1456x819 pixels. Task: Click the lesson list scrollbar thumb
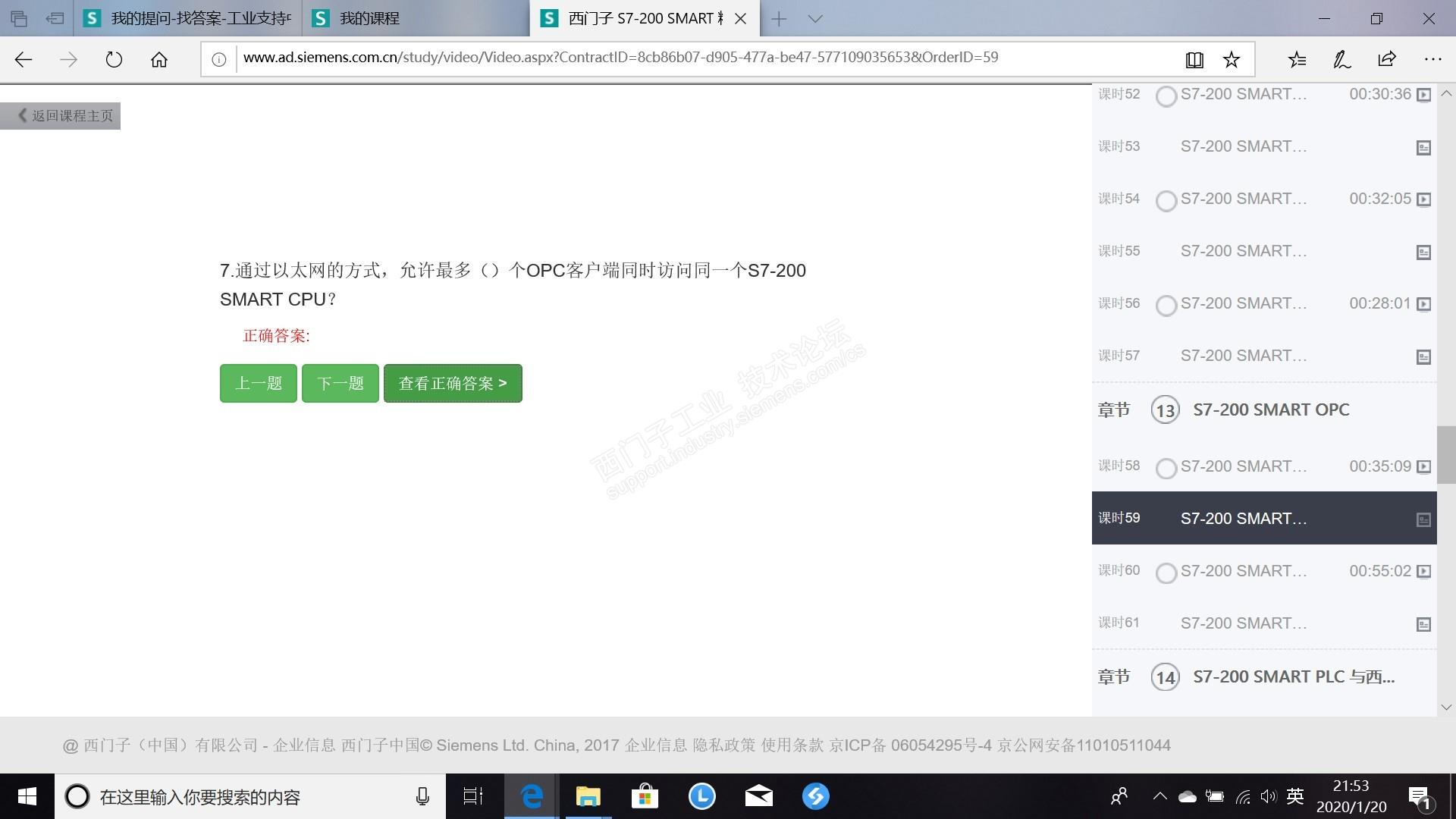tap(1445, 455)
